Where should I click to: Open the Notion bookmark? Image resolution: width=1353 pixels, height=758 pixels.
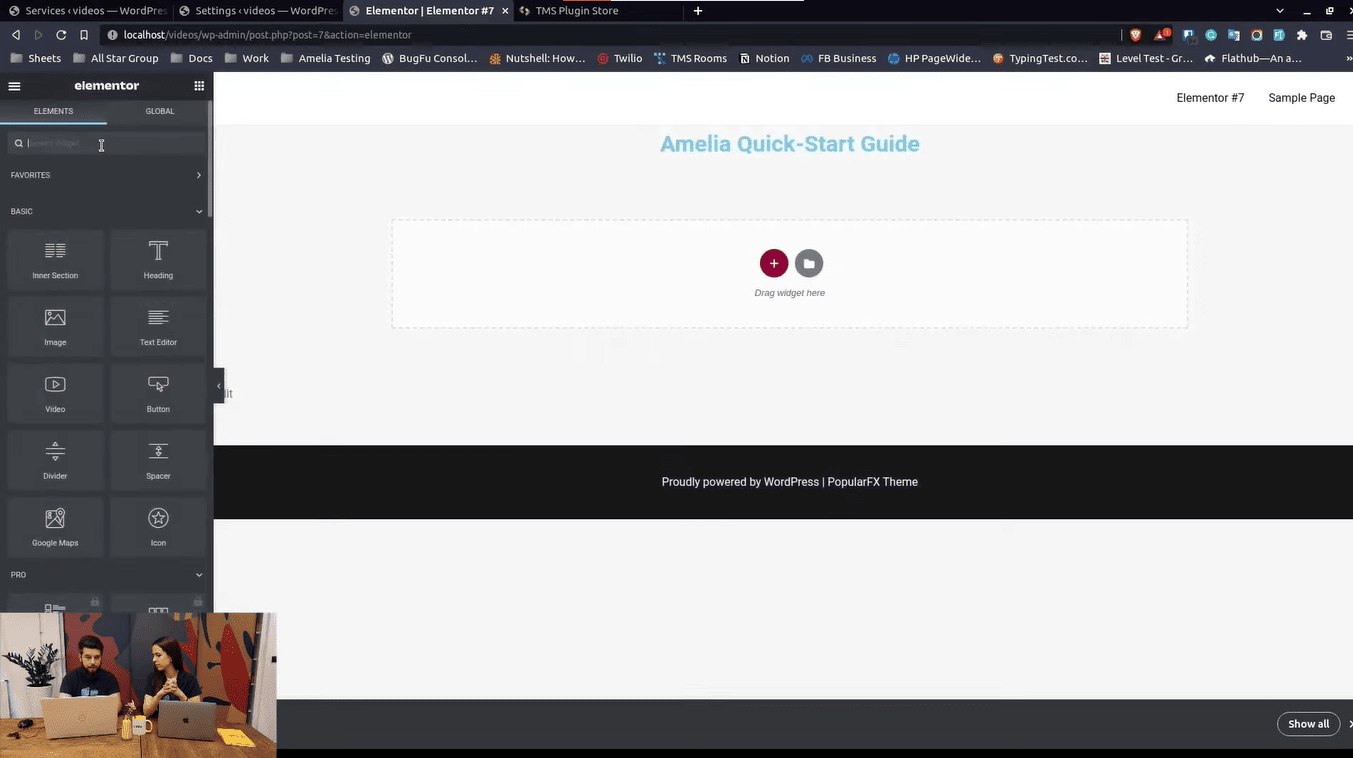click(x=764, y=58)
